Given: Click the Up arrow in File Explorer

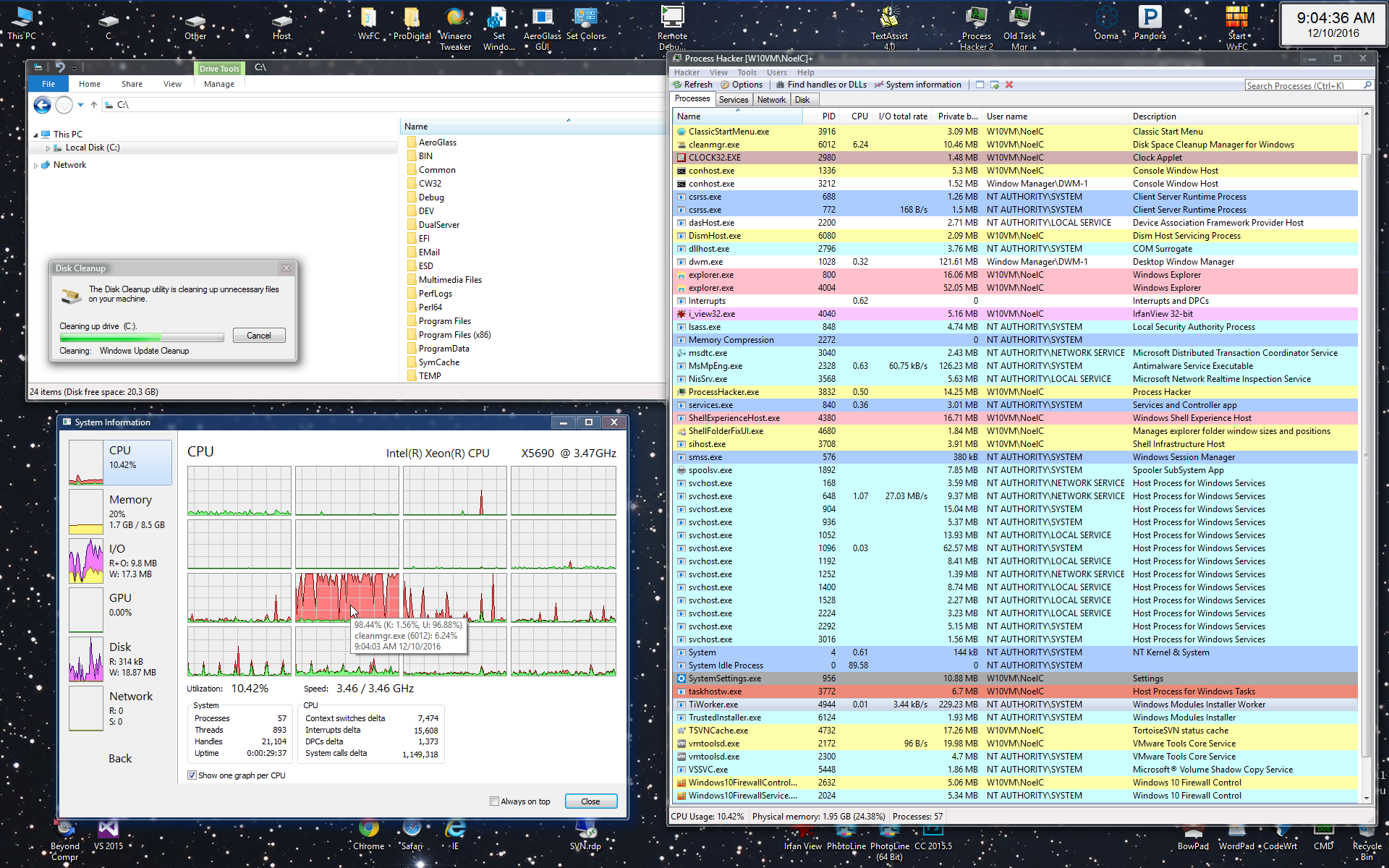Looking at the screenshot, I should (94, 105).
